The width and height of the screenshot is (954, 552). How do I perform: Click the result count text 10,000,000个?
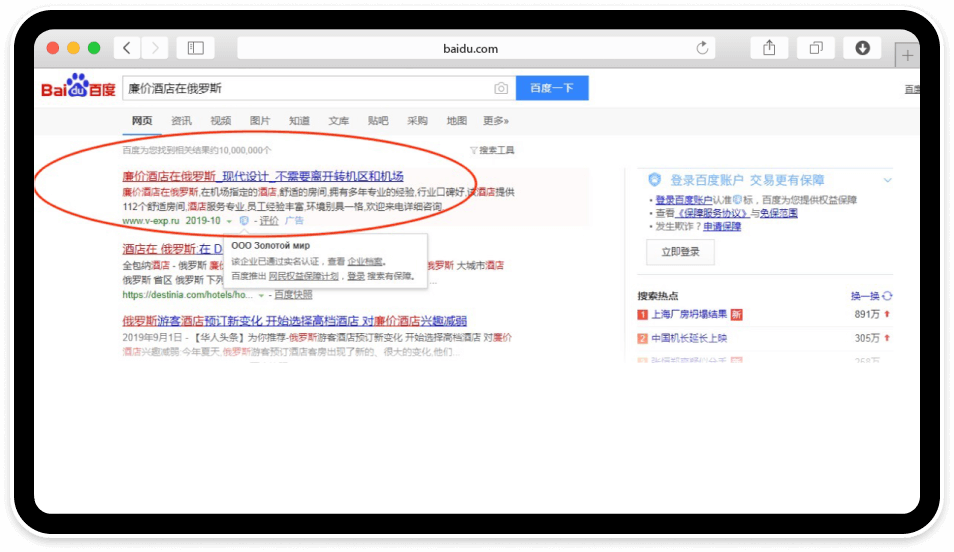tap(245, 150)
